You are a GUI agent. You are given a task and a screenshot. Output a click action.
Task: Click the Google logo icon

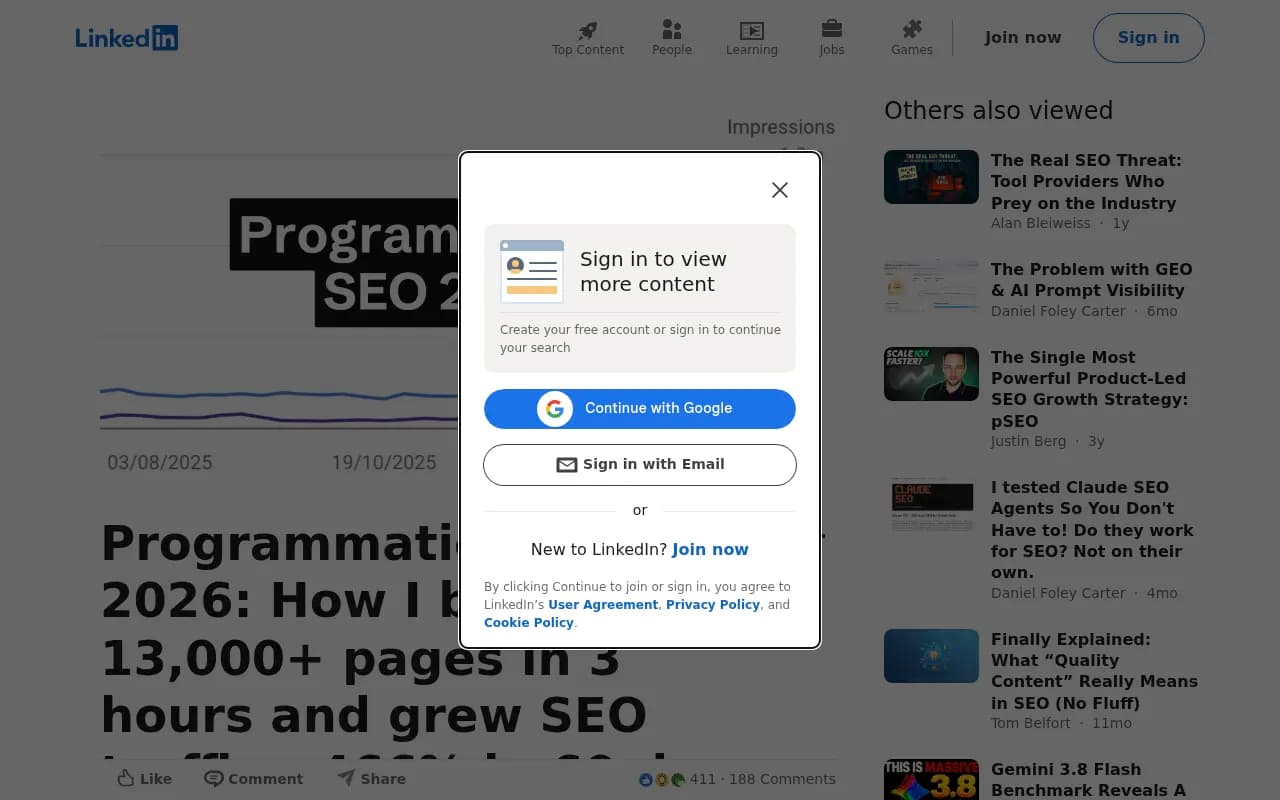(555, 409)
